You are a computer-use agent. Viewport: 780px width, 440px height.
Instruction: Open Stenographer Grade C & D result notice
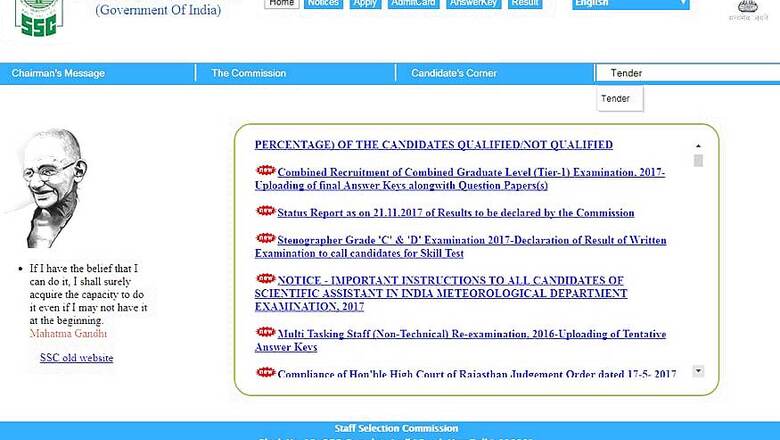[x=460, y=247]
